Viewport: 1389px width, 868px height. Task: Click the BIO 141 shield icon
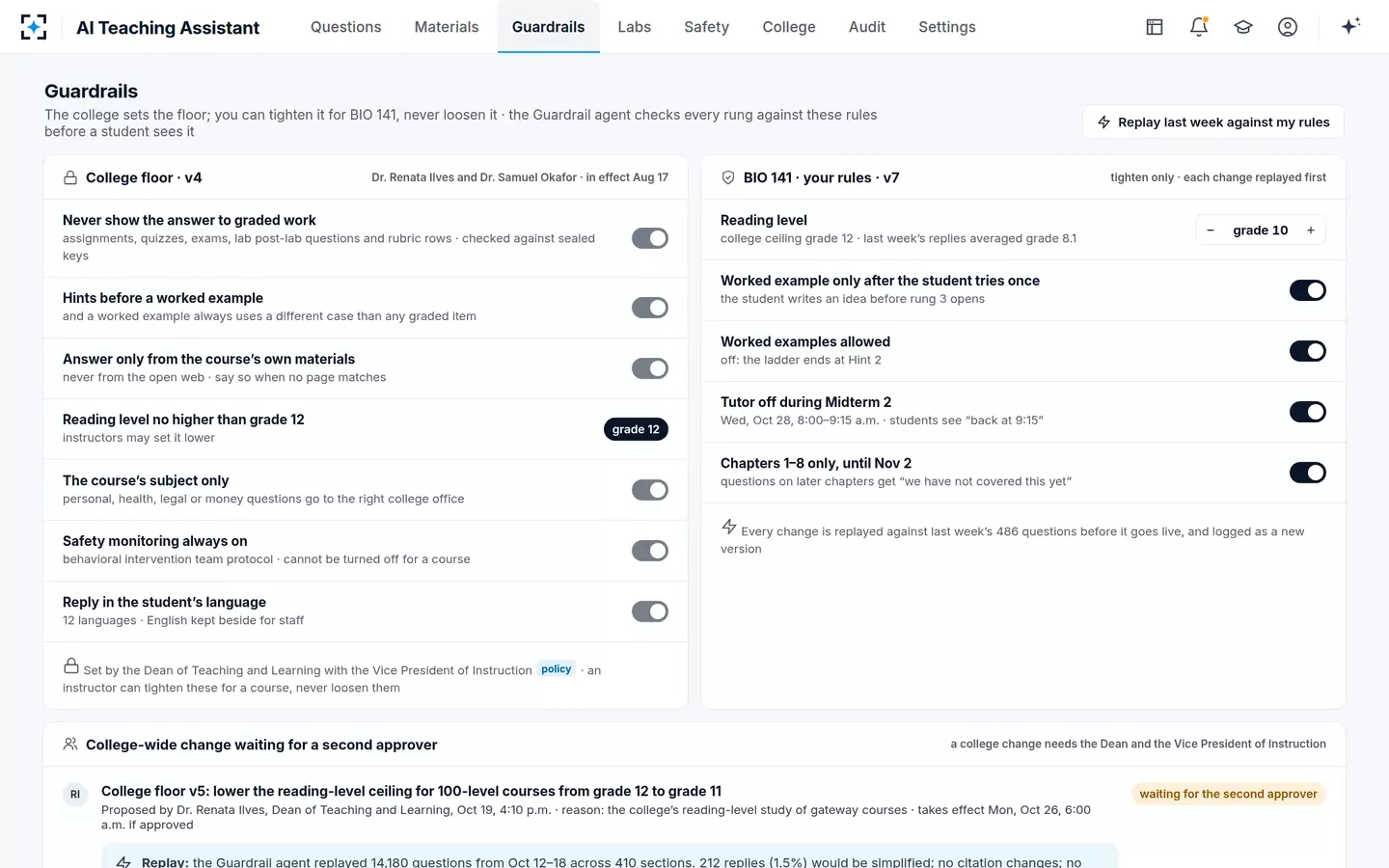[728, 177]
